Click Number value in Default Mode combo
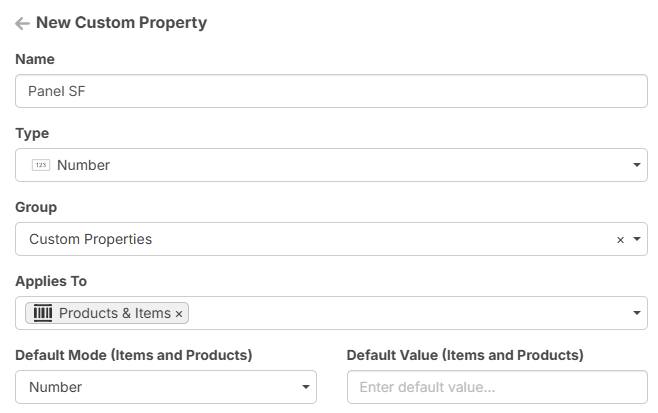The image size is (658, 413). (x=56, y=387)
